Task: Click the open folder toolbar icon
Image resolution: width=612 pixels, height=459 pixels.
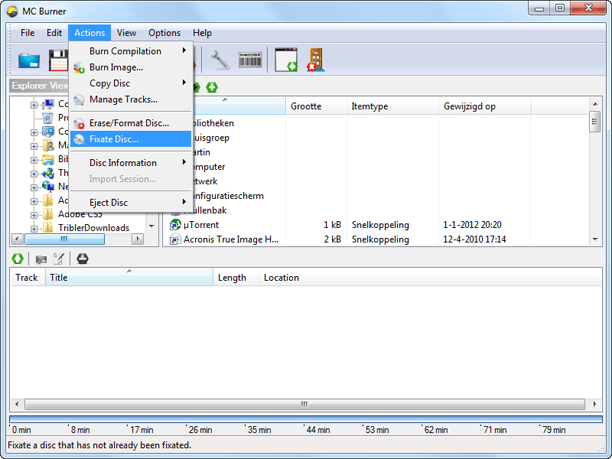Action: click(29, 60)
